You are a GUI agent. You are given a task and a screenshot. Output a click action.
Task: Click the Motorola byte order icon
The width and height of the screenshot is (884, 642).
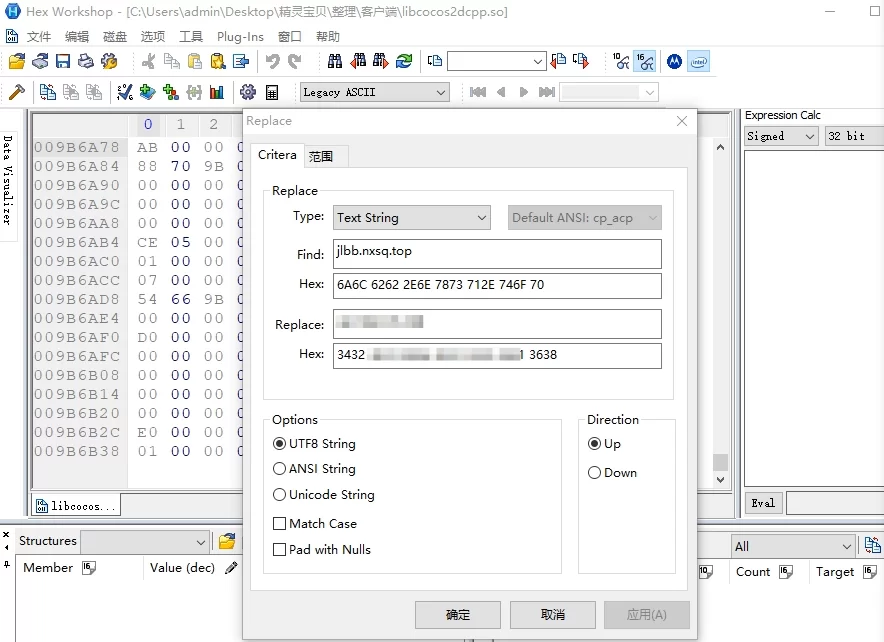pyautogui.click(x=674, y=62)
